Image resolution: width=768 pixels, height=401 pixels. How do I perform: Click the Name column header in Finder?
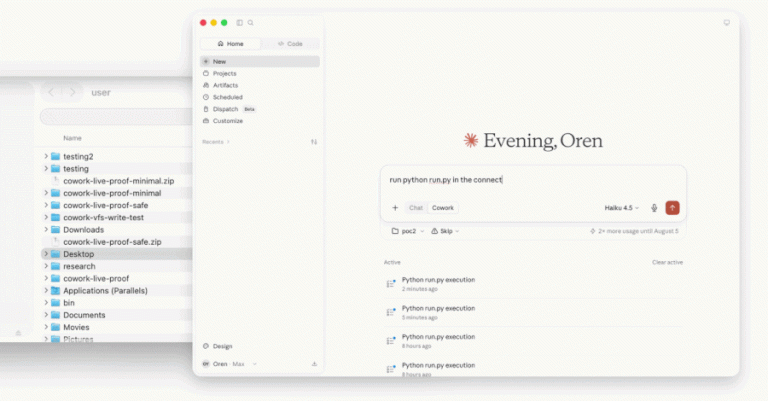72,138
